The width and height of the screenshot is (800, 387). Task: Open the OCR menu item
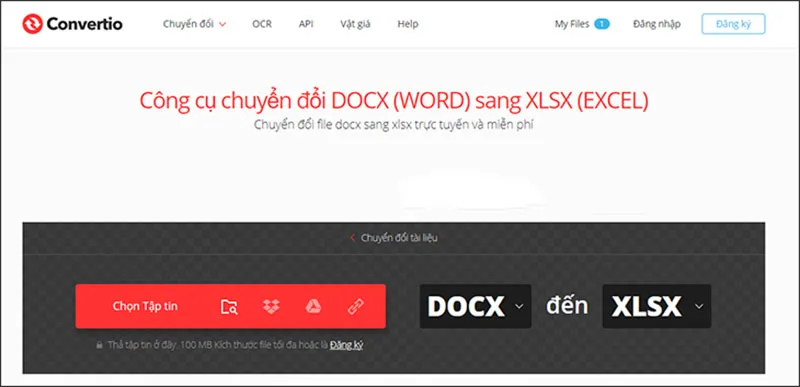[262, 24]
